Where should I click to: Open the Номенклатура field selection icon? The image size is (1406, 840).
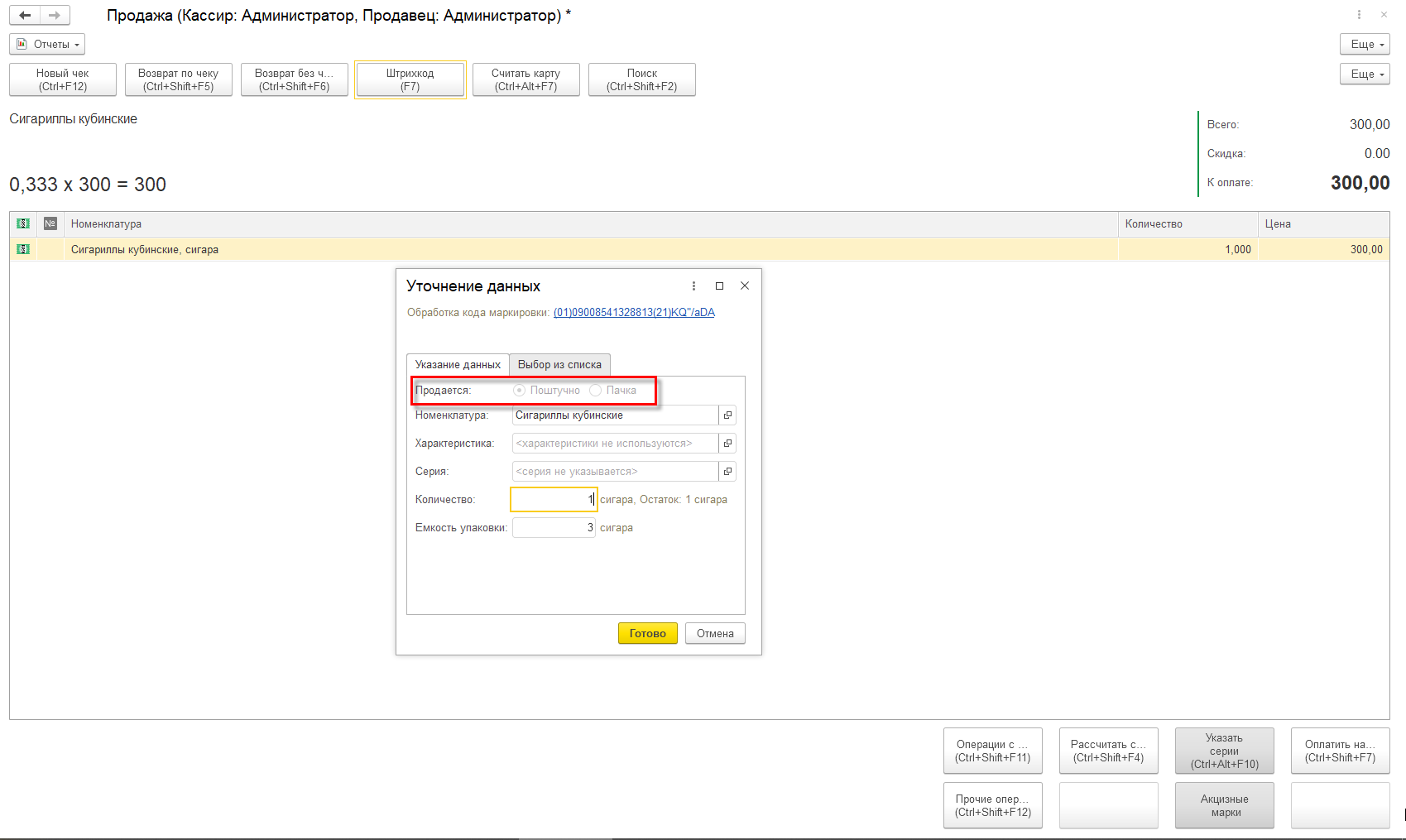click(727, 415)
